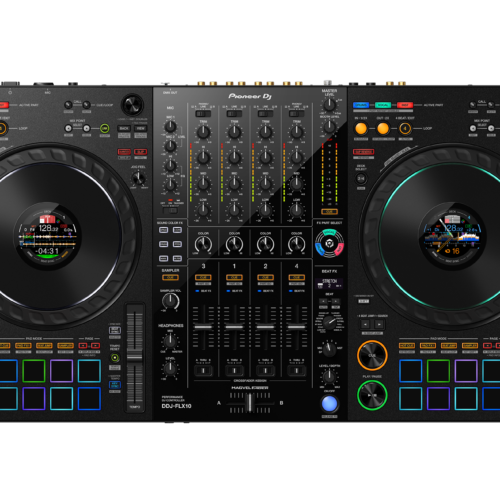Click the right jog wheel center display

pos(452,236)
